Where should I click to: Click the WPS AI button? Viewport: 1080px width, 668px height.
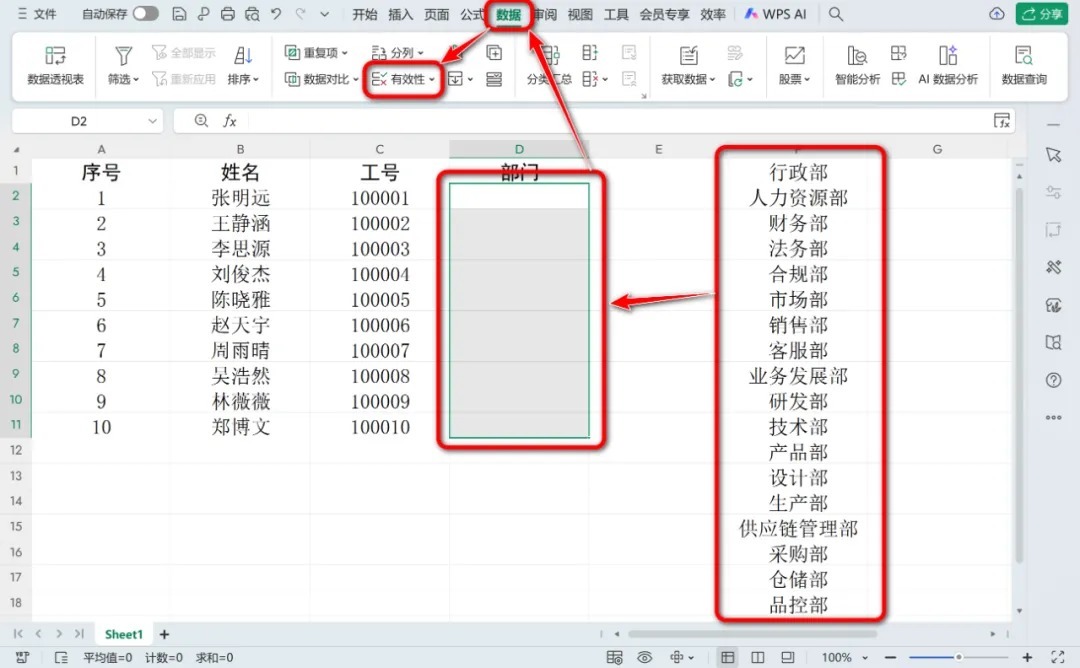coord(778,14)
